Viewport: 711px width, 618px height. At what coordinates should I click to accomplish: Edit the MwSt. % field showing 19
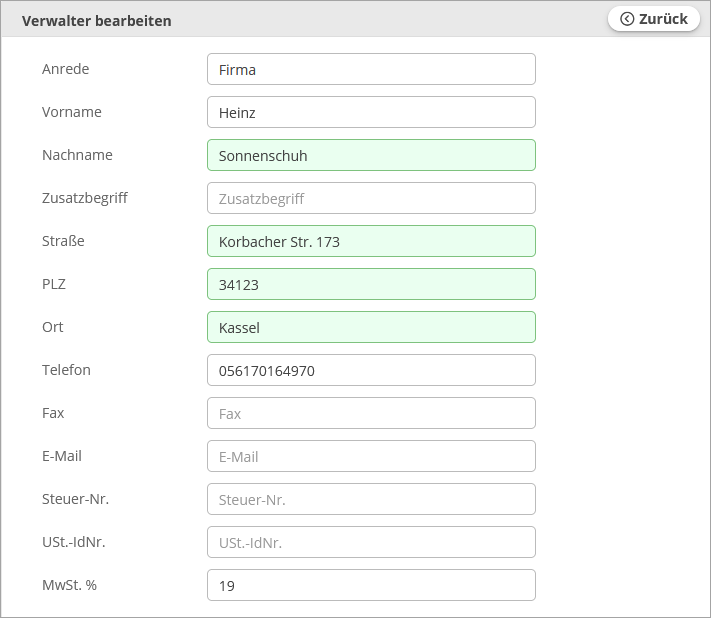pos(370,586)
